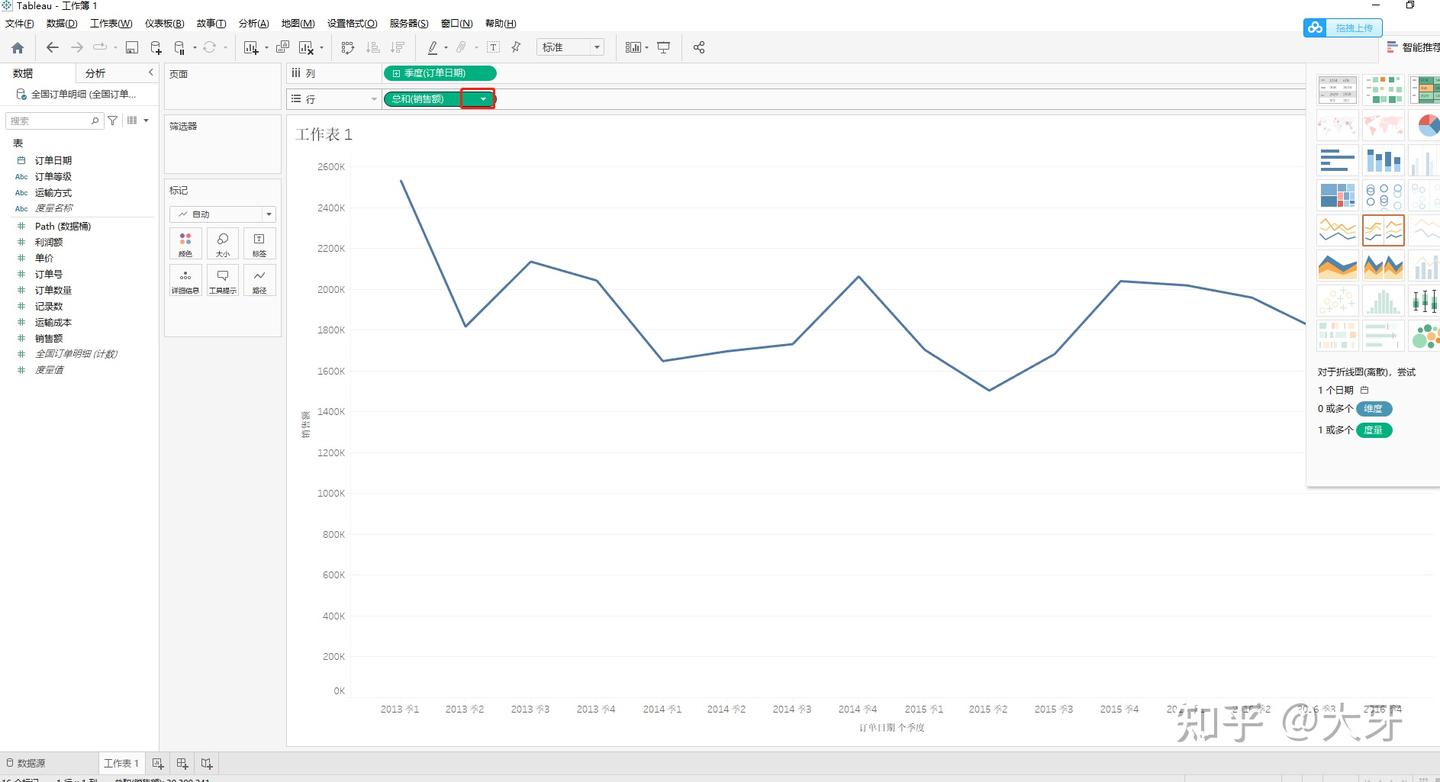This screenshot has height=782, width=1440.
Task: Collapse the data pane with the chevron
Action: (151, 72)
